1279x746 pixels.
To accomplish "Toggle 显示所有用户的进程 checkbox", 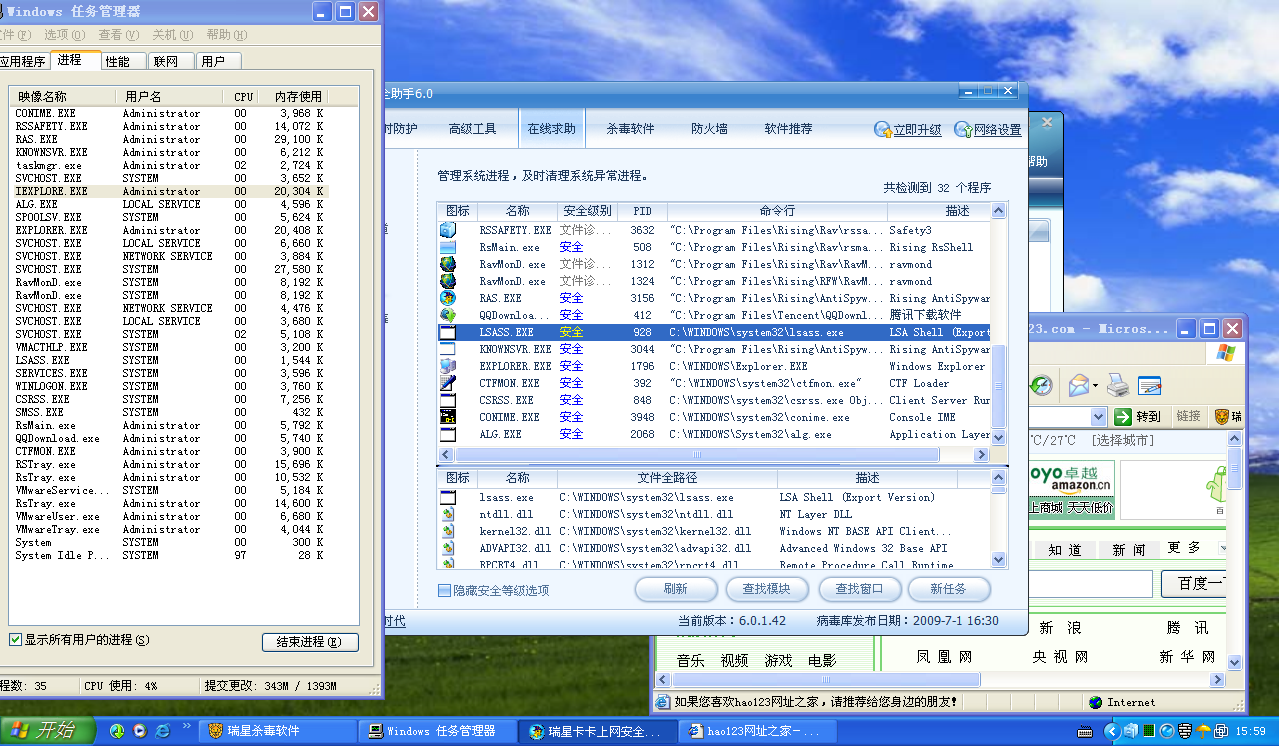I will point(15,640).
